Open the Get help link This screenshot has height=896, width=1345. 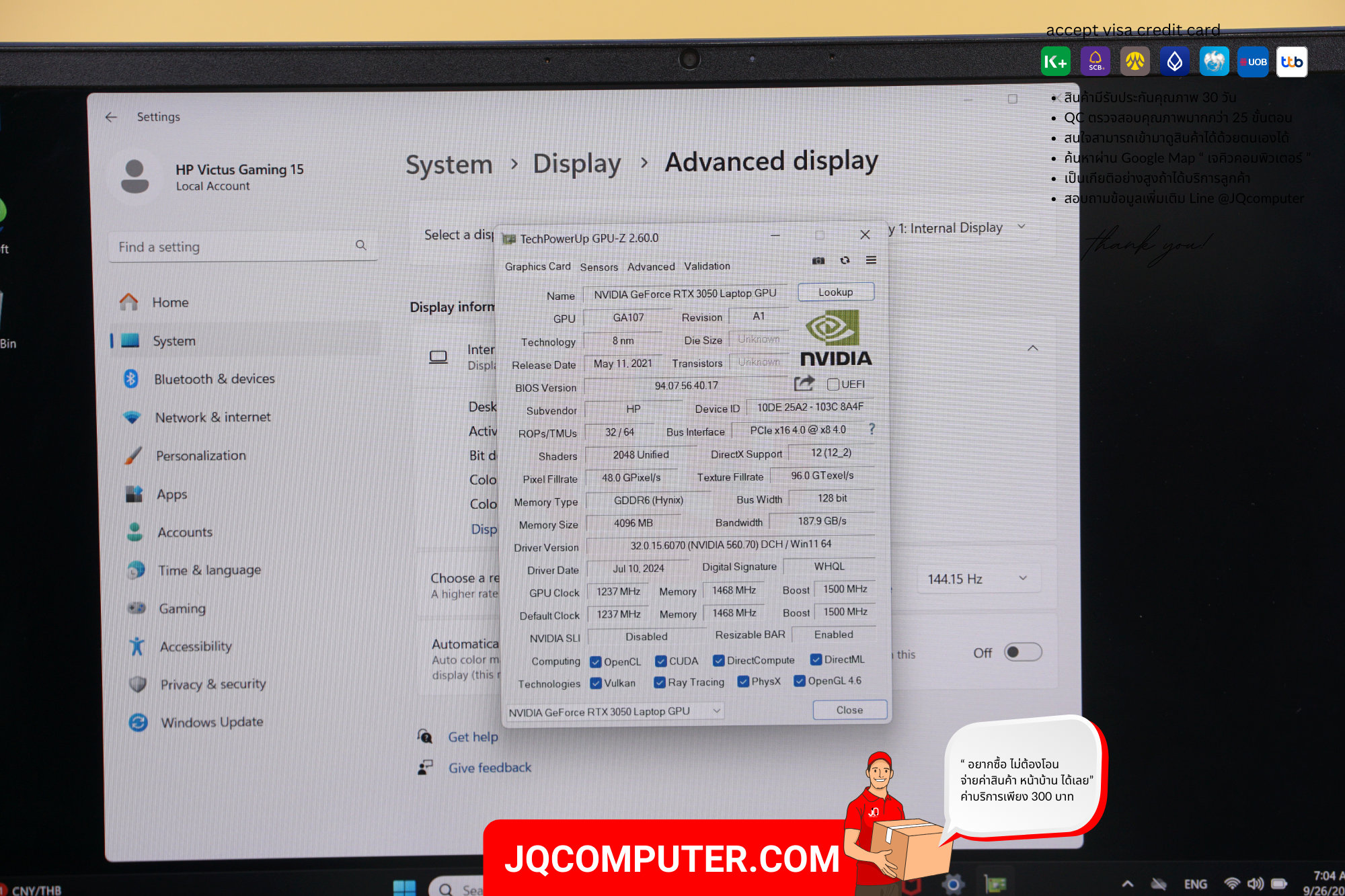point(473,737)
